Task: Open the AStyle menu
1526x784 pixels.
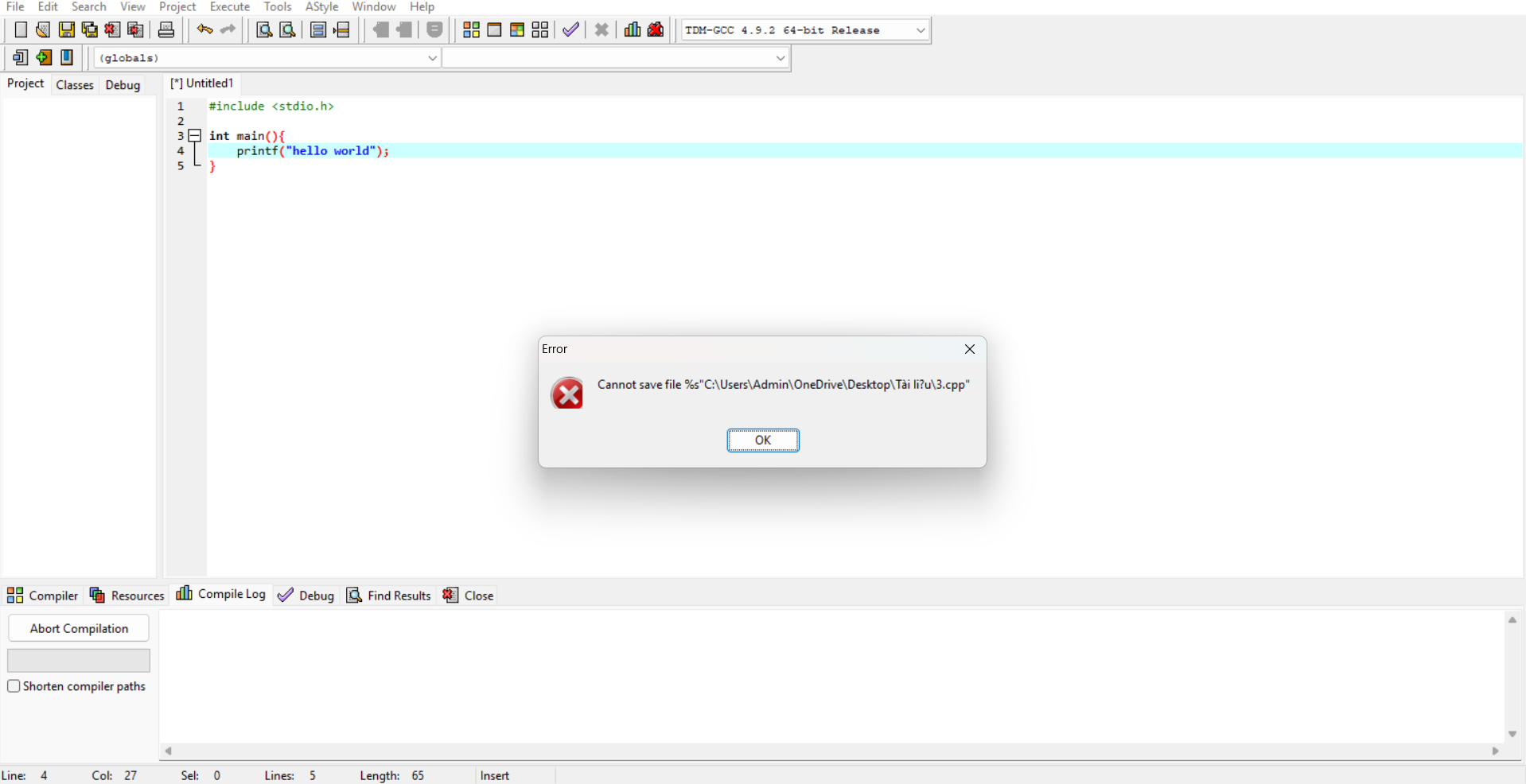Action: pyautogui.click(x=321, y=7)
